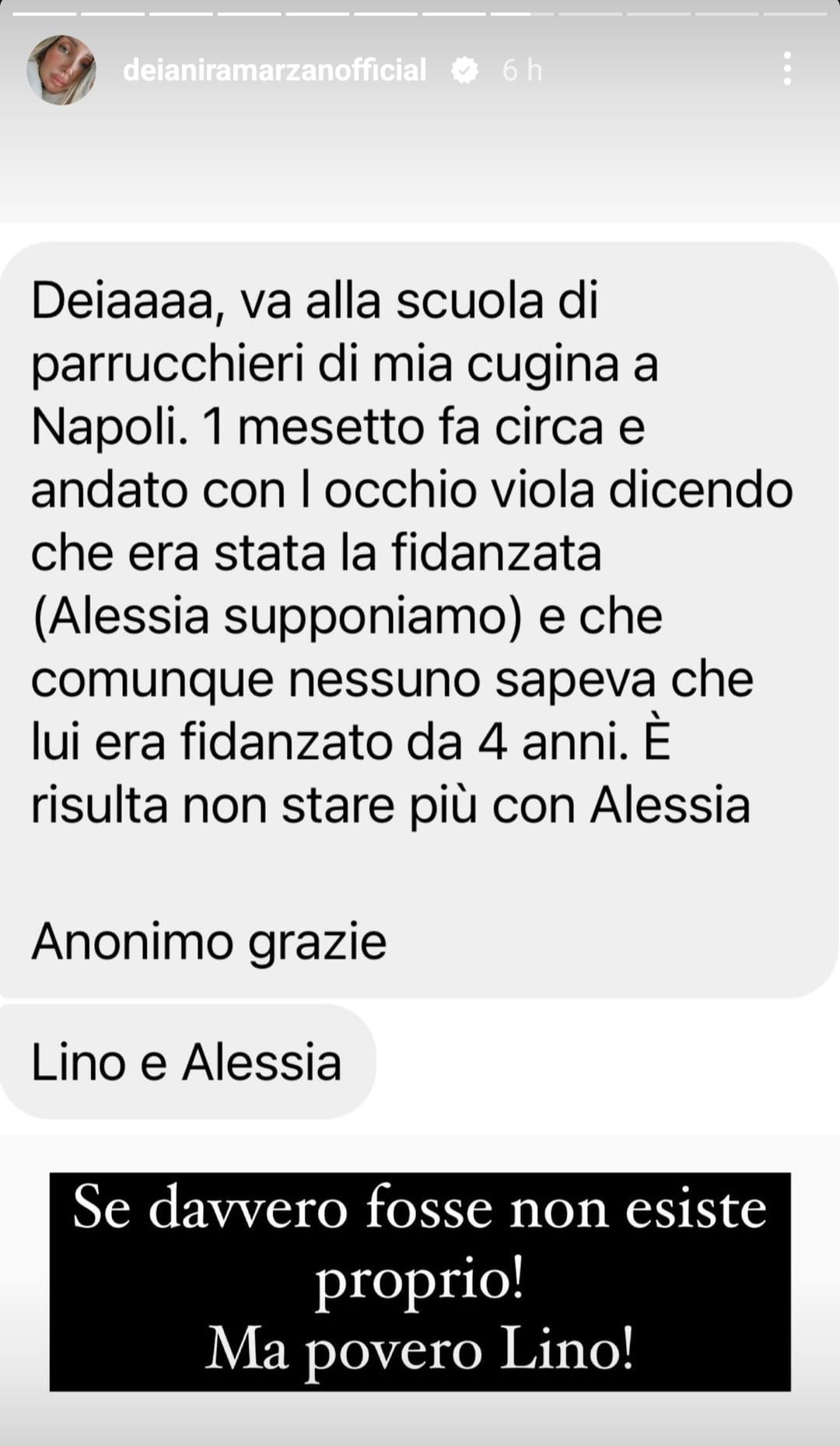Screen dimensions: 840x1446
Task: Select the third story progress segment
Action: point(181,14)
